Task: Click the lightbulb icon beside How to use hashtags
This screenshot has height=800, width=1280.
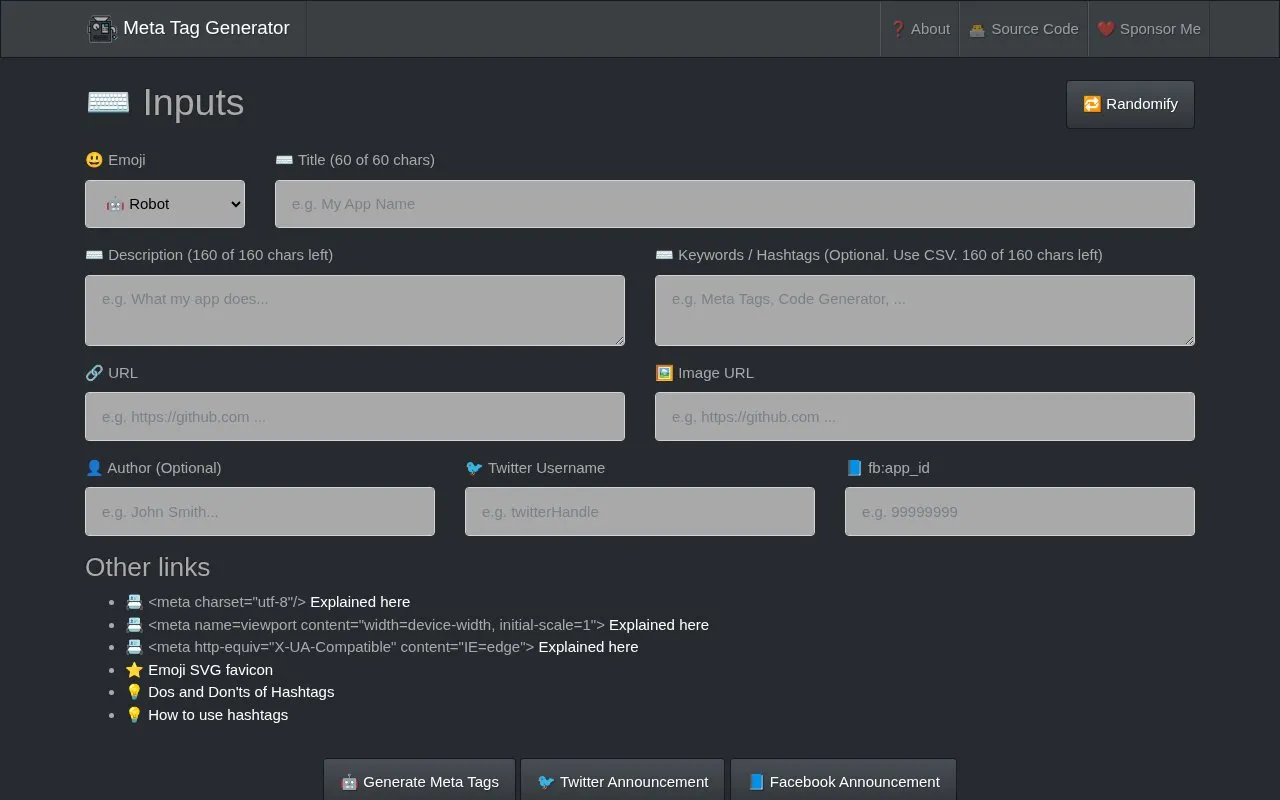Action: click(x=134, y=715)
